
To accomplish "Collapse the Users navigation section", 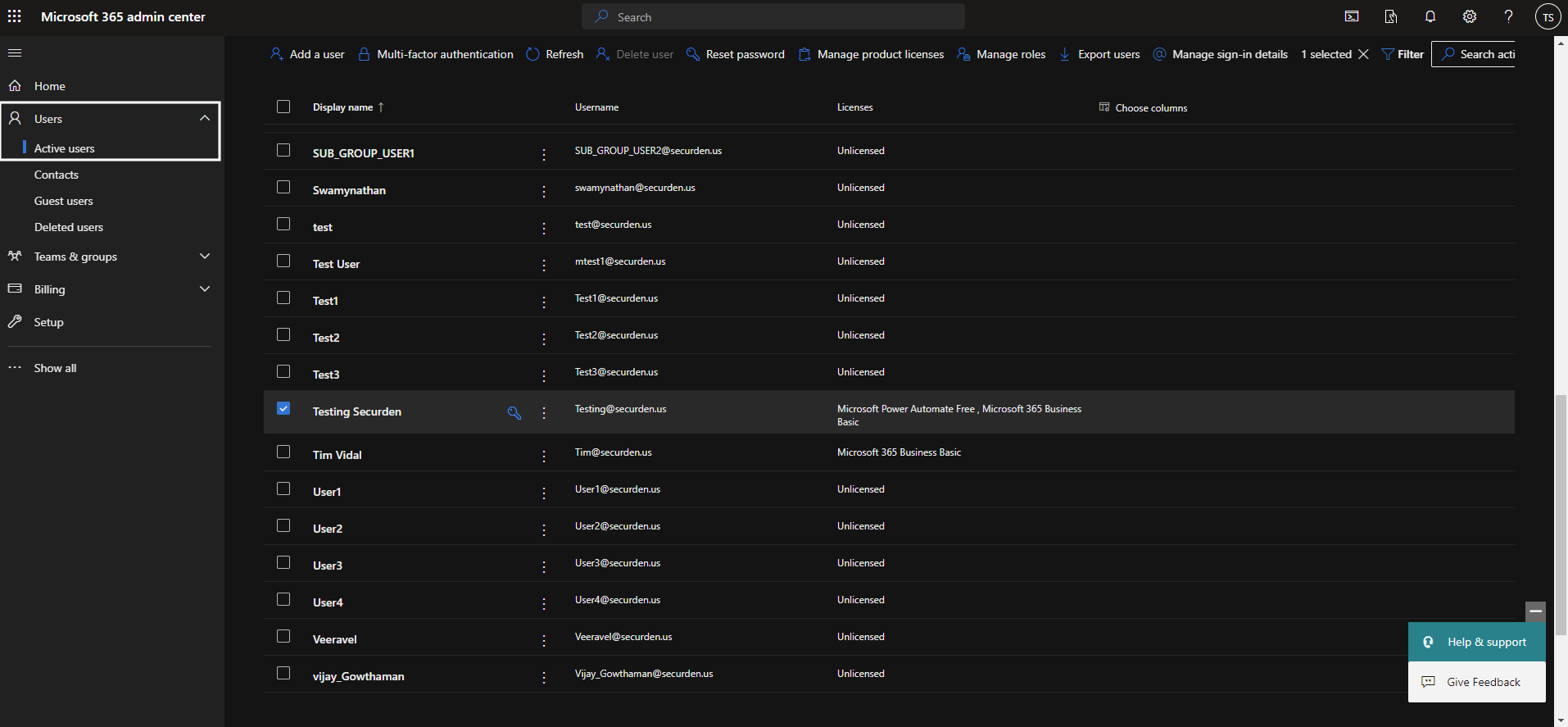I will coord(204,119).
